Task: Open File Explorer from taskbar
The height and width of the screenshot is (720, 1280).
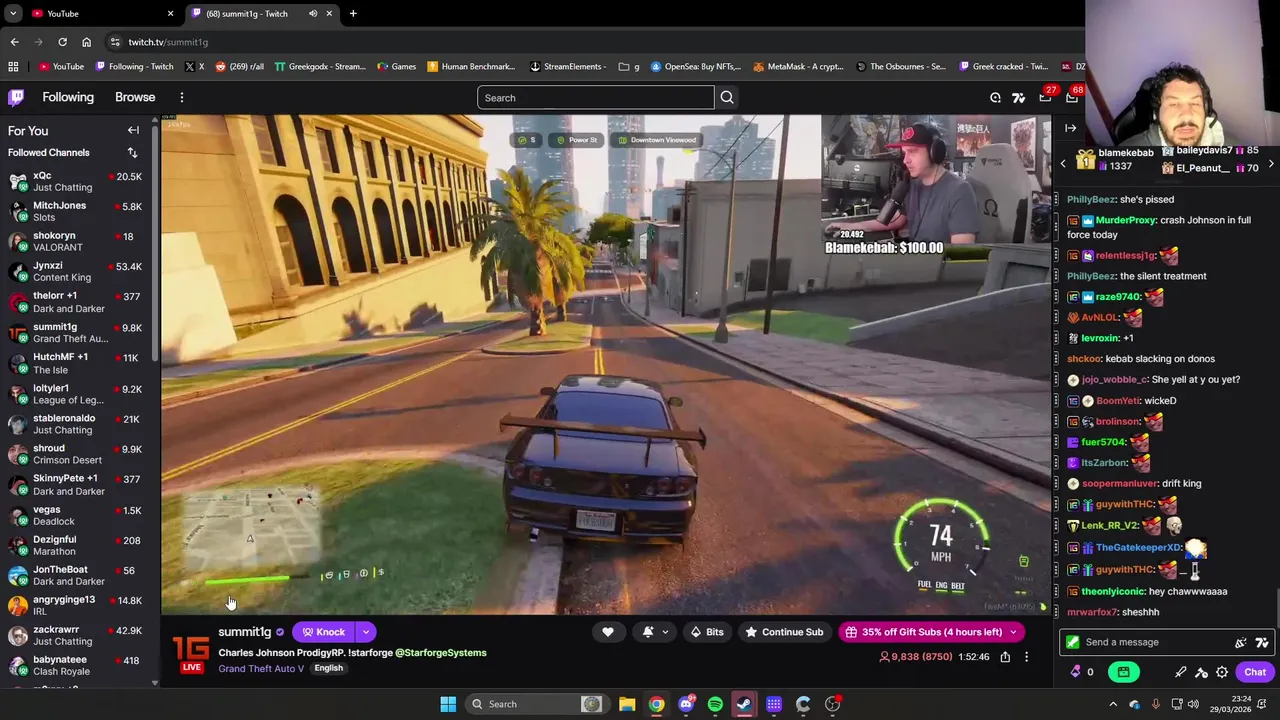Action: (627, 704)
